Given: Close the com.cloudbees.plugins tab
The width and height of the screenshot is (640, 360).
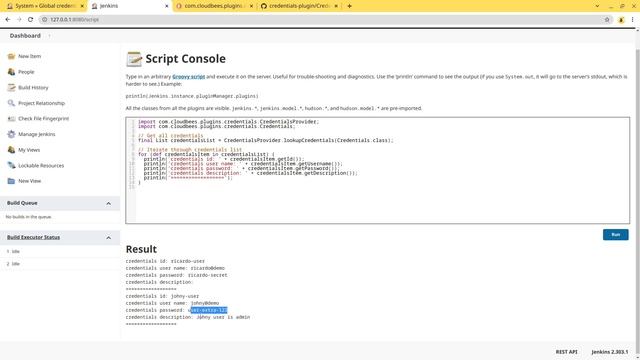Looking at the screenshot, I should click(251, 6).
